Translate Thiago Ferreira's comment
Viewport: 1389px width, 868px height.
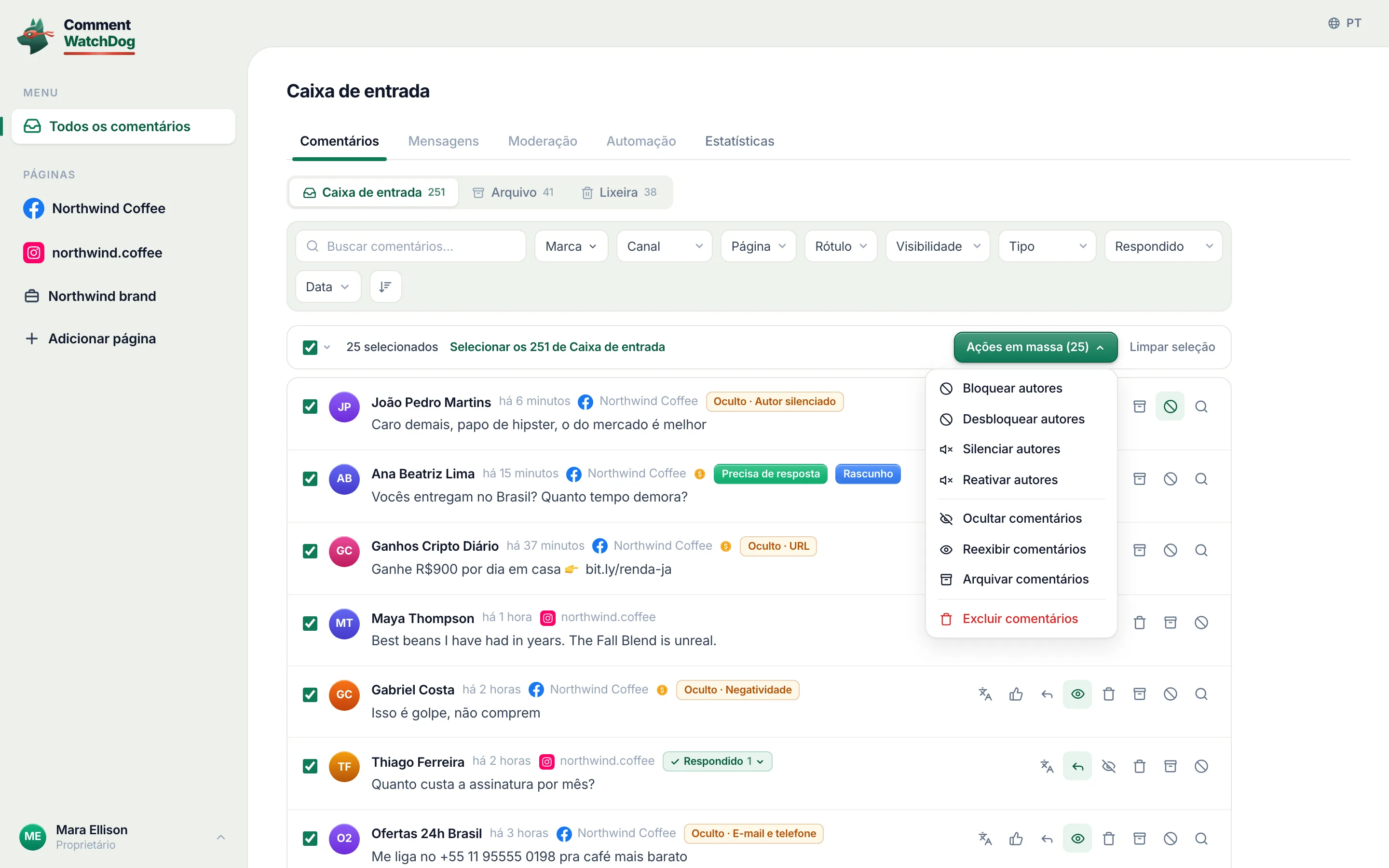pos(1047,766)
